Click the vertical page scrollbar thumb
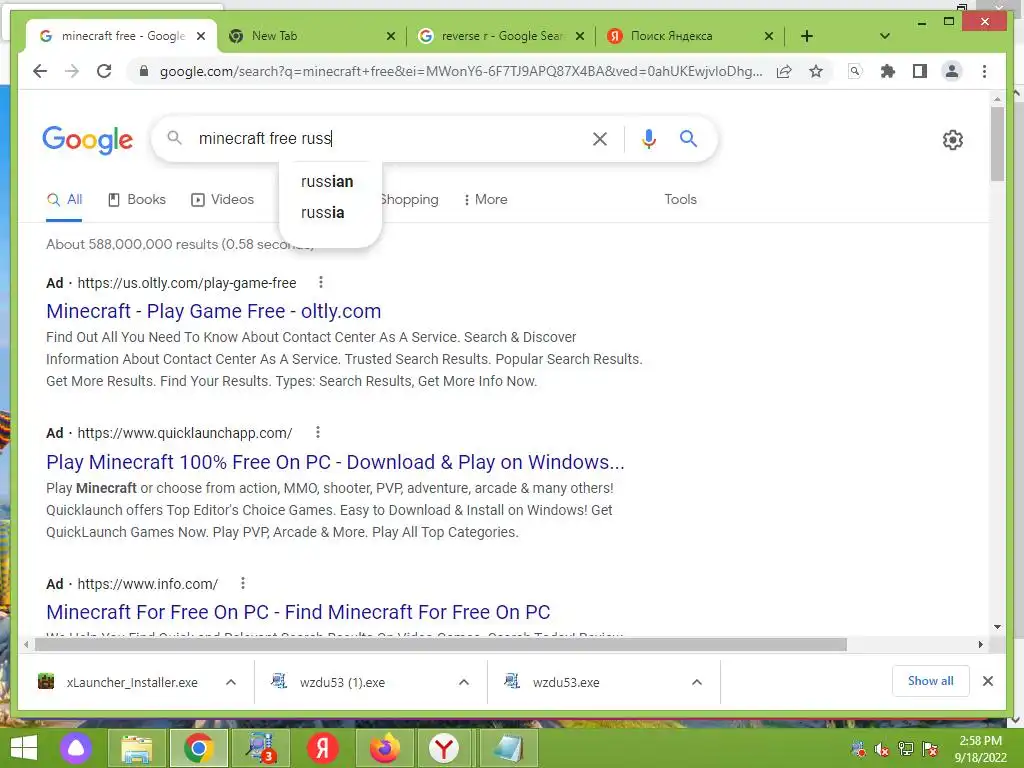Viewport: 1024px width, 768px height. tap(997, 144)
